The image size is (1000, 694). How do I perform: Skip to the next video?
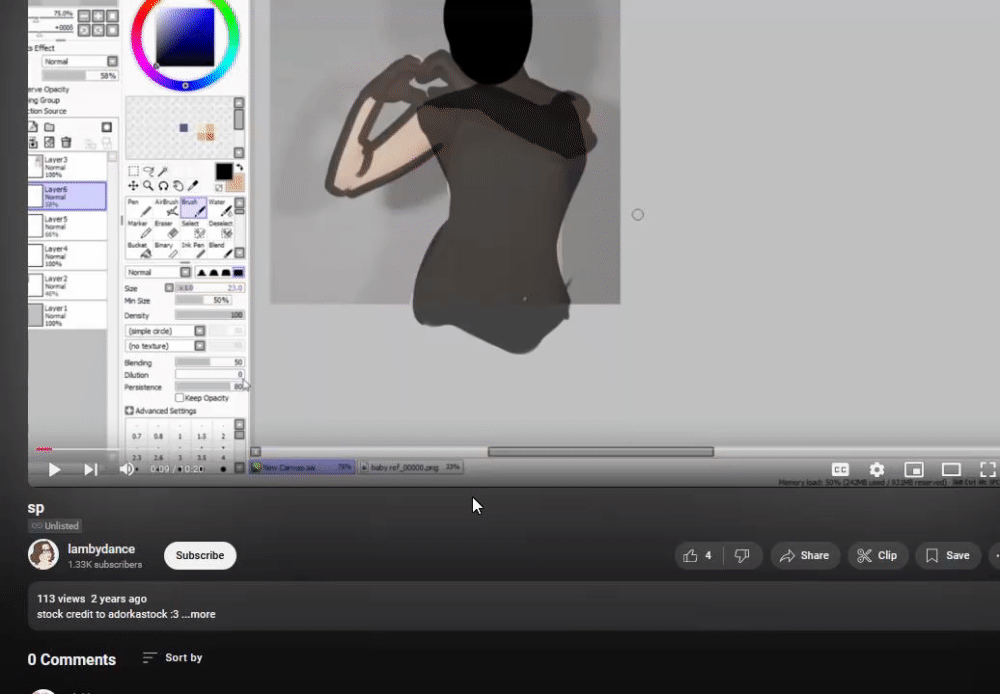point(91,469)
